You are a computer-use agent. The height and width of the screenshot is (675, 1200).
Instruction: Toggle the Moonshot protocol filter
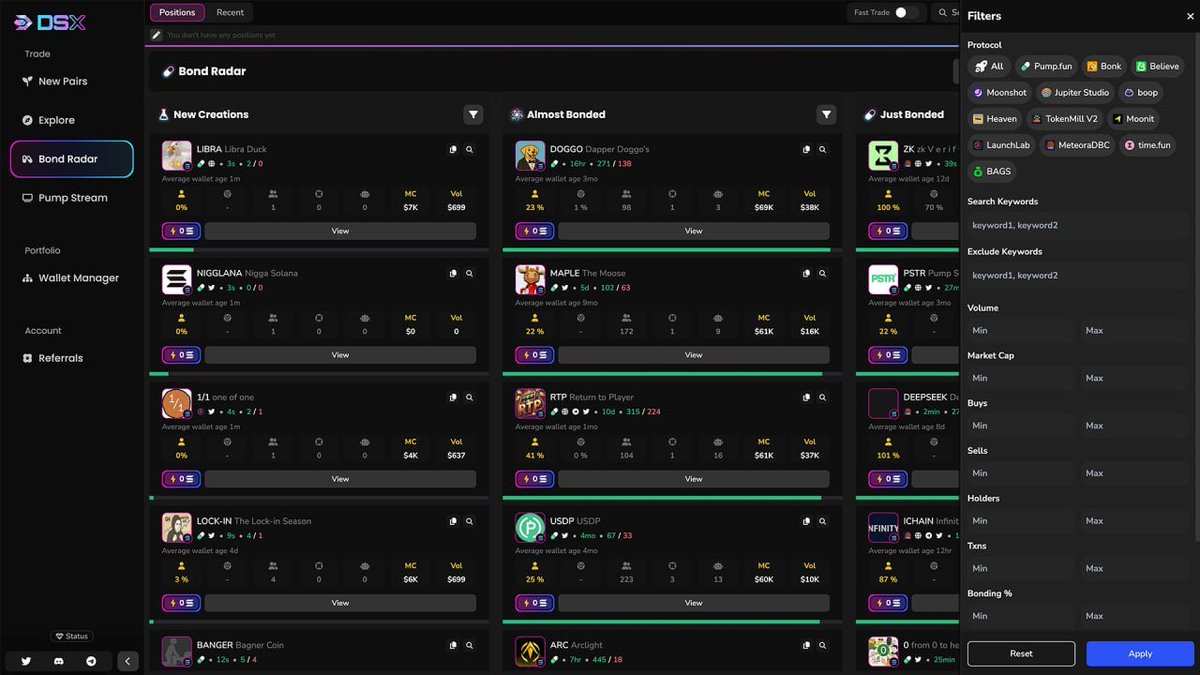pos(1000,92)
